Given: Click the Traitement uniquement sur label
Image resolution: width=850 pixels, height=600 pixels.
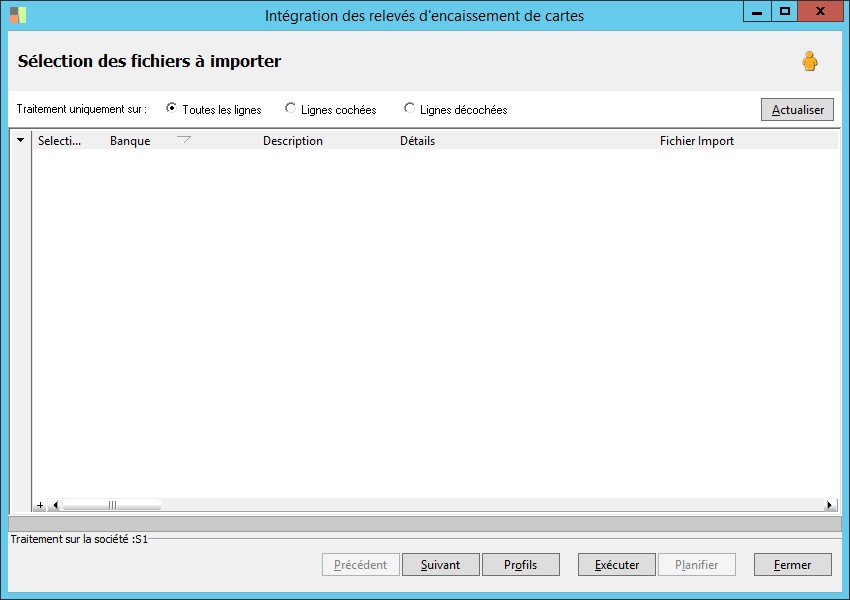Looking at the screenshot, I should point(81,109).
